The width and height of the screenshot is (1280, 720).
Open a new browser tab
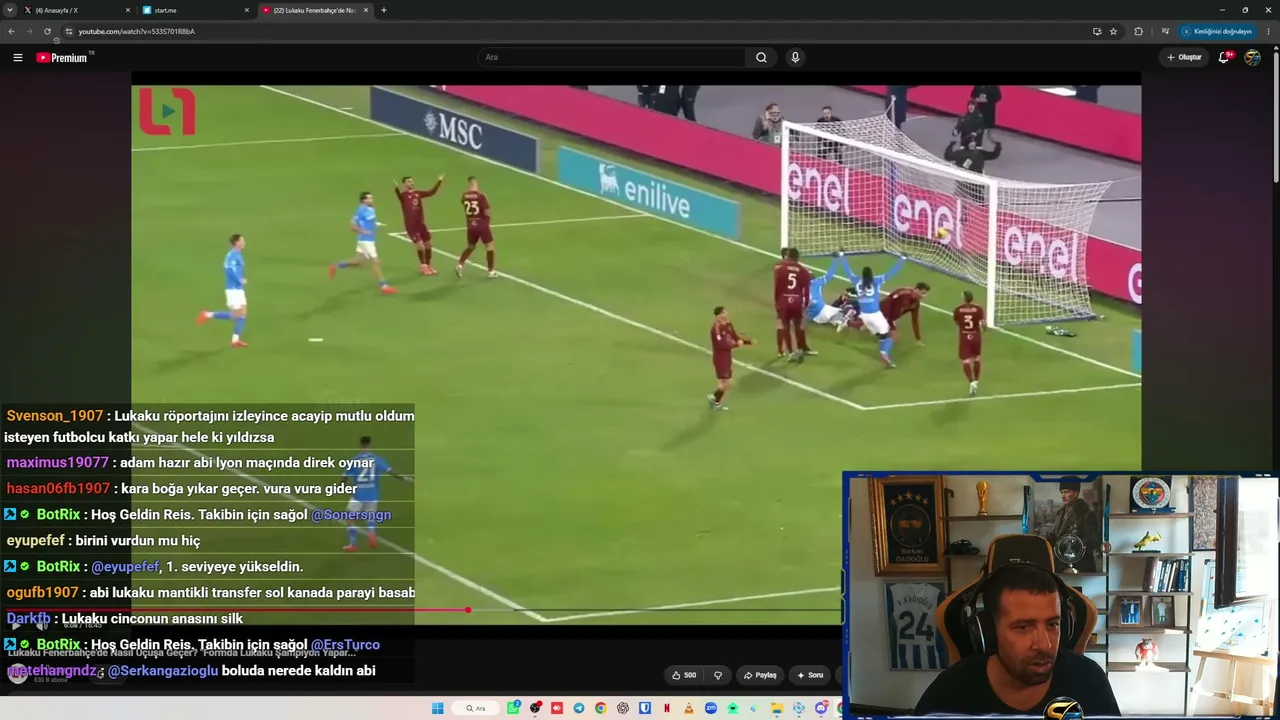(x=384, y=10)
